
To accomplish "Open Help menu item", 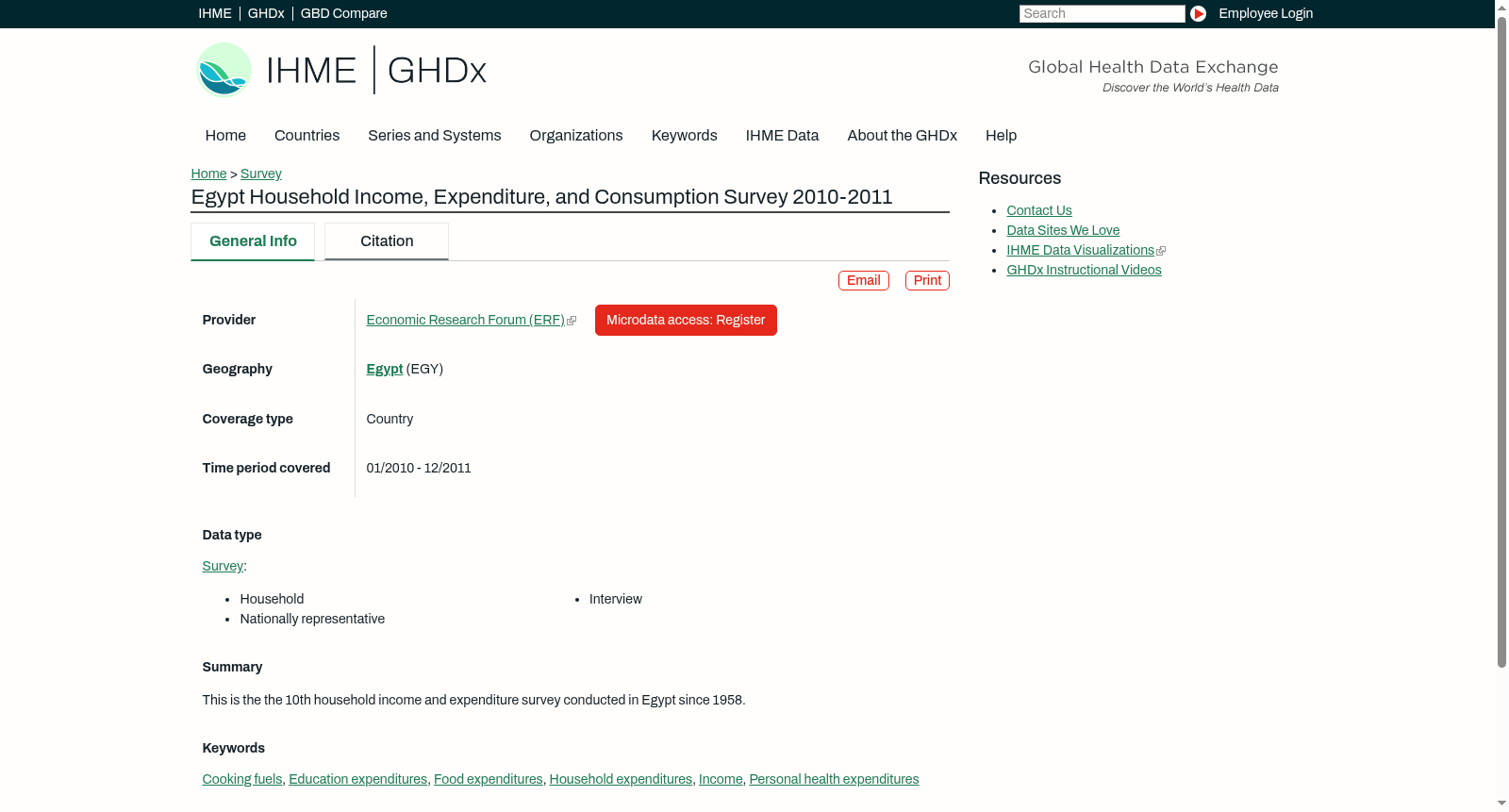I will tap(1002, 136).
